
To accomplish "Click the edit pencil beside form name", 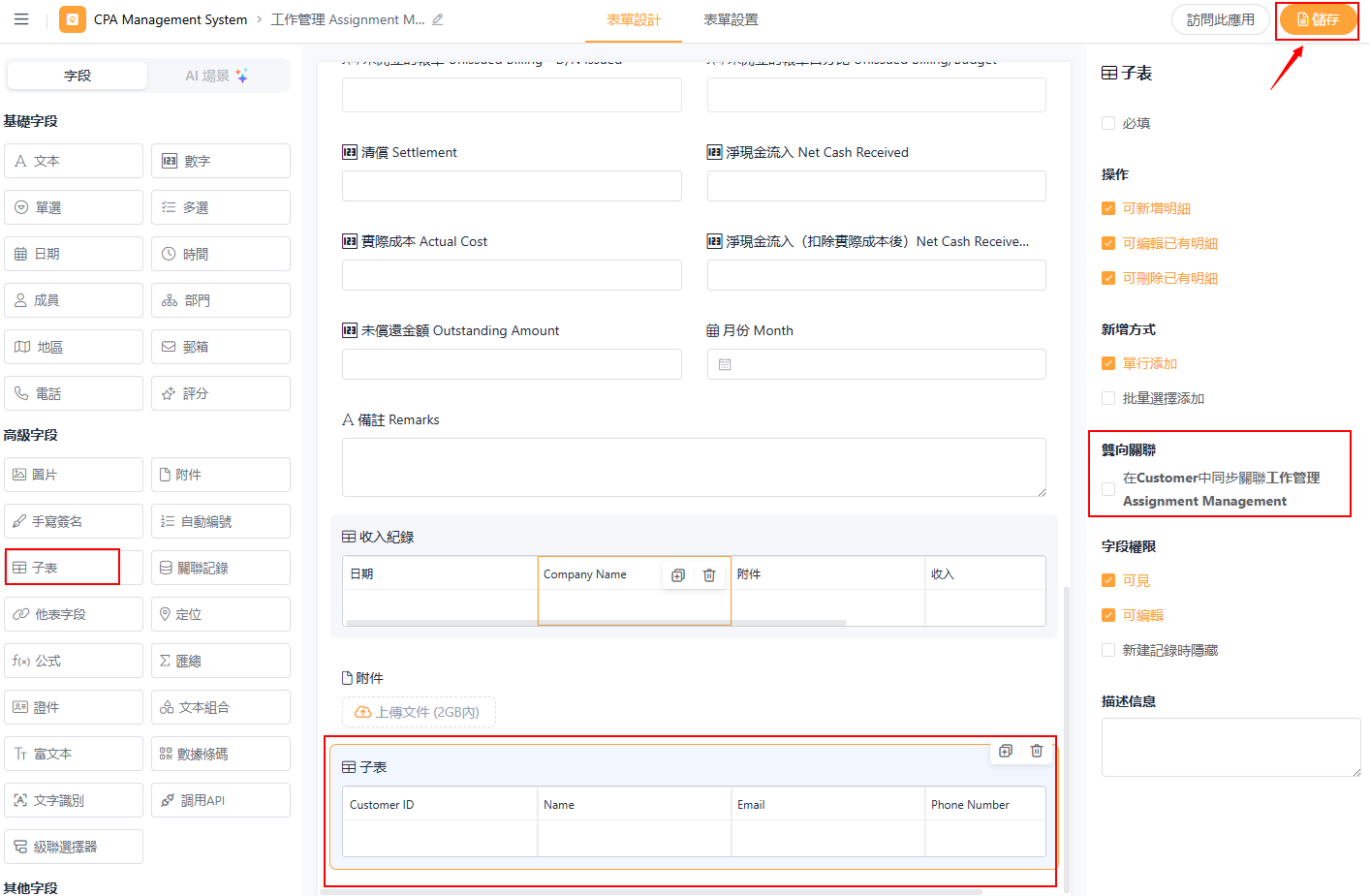I will coord(438,19).
